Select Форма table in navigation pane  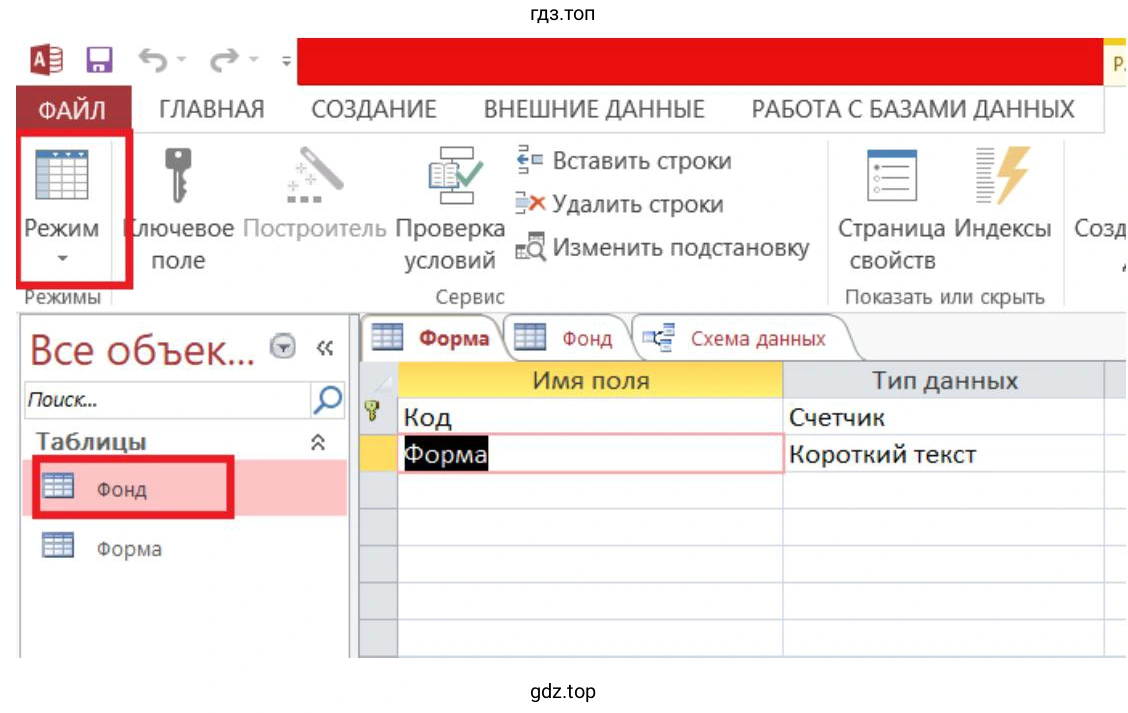(128, 549)
